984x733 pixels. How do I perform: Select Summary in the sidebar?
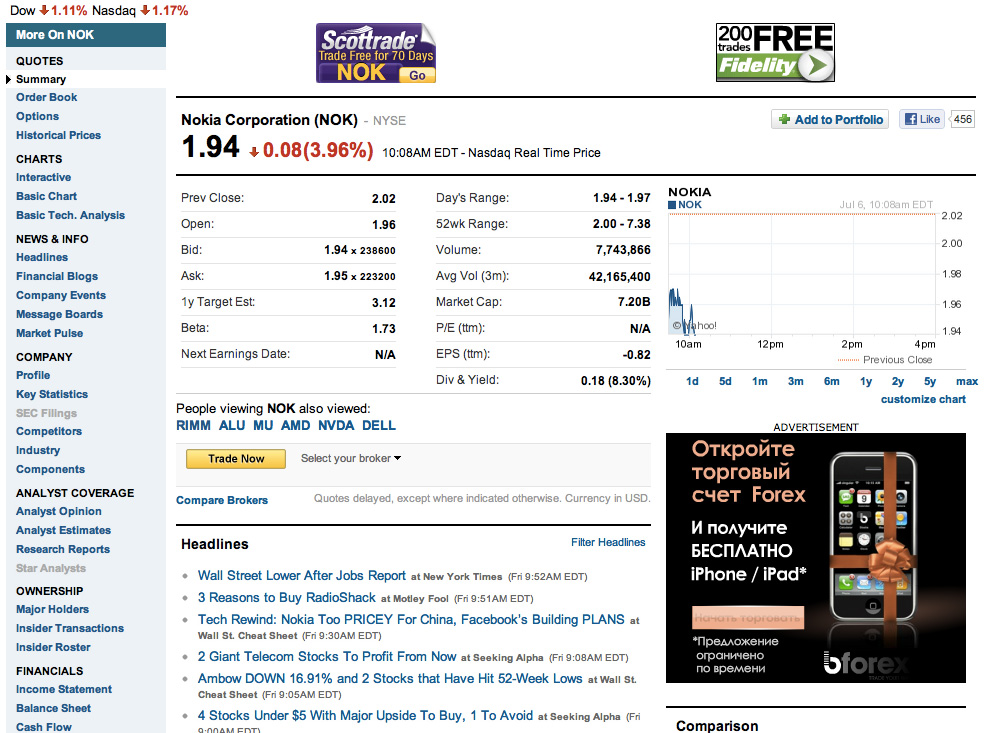click(41, 79)
